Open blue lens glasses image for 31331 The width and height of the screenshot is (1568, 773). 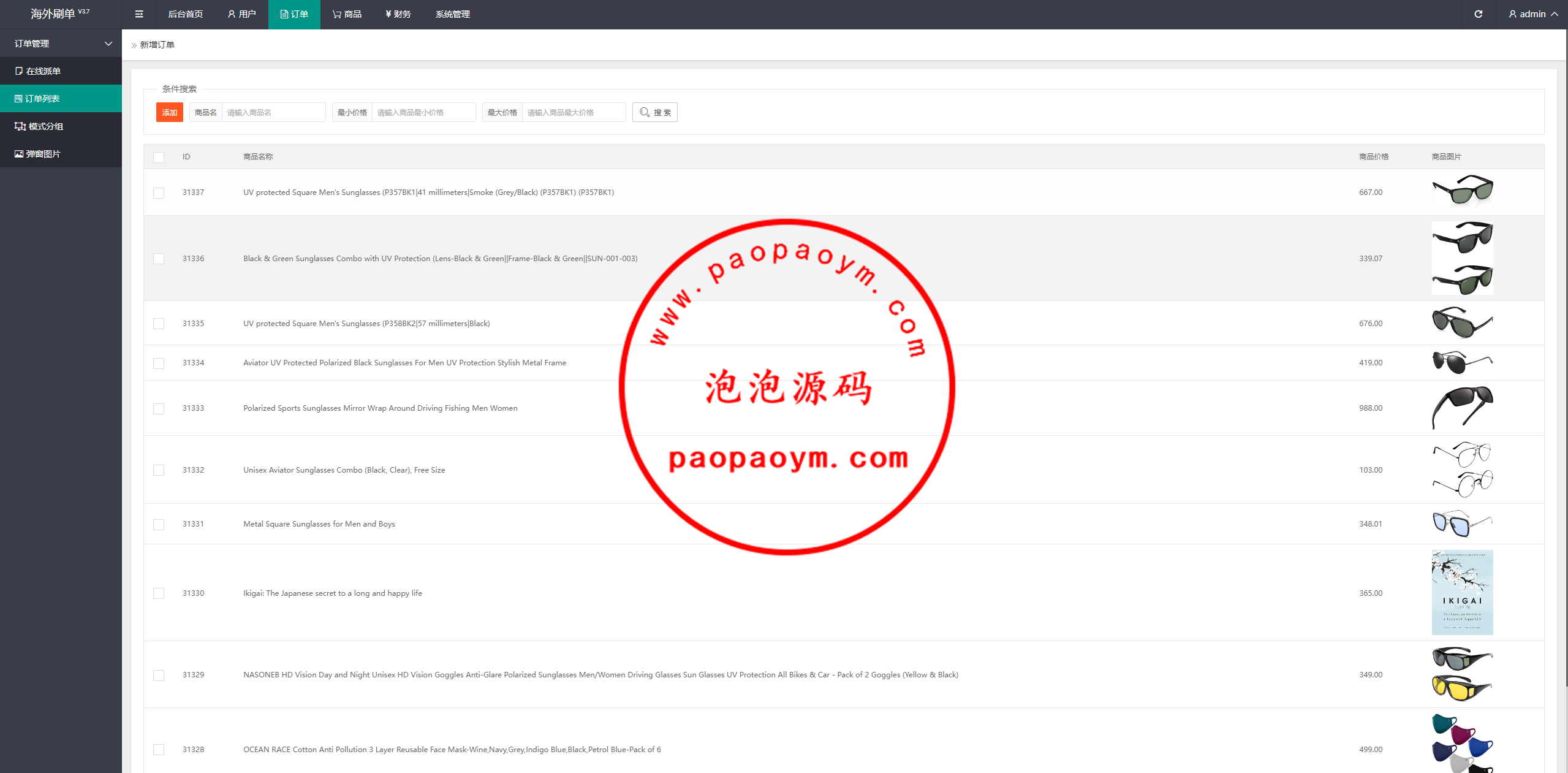(x=1462, y=524)
